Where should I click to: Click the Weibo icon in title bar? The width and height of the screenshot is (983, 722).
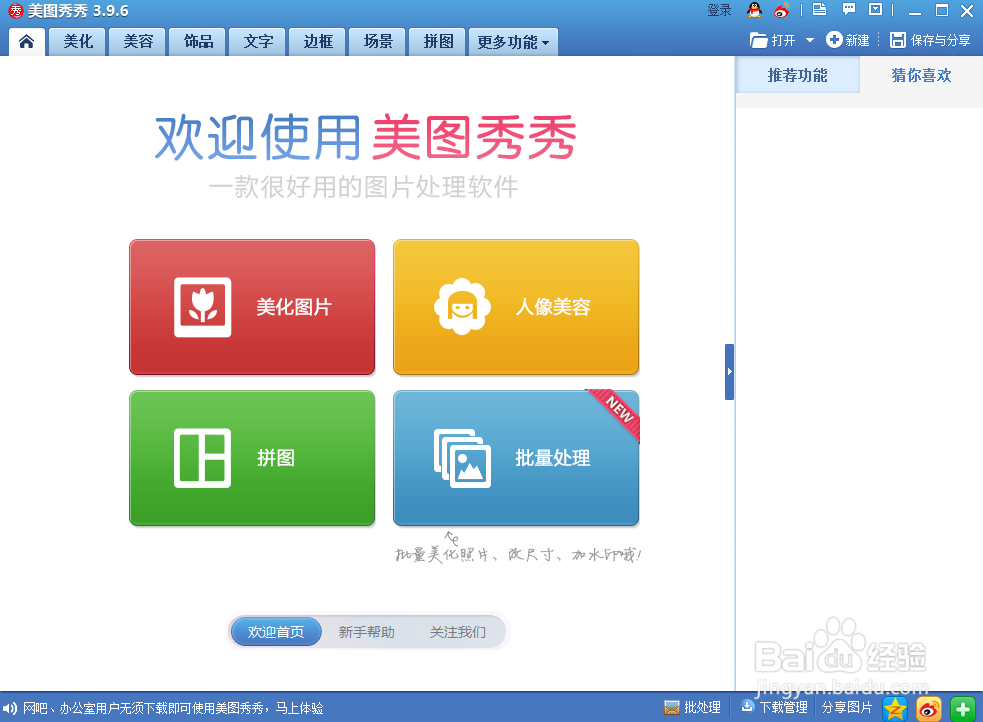click(781, 10)
